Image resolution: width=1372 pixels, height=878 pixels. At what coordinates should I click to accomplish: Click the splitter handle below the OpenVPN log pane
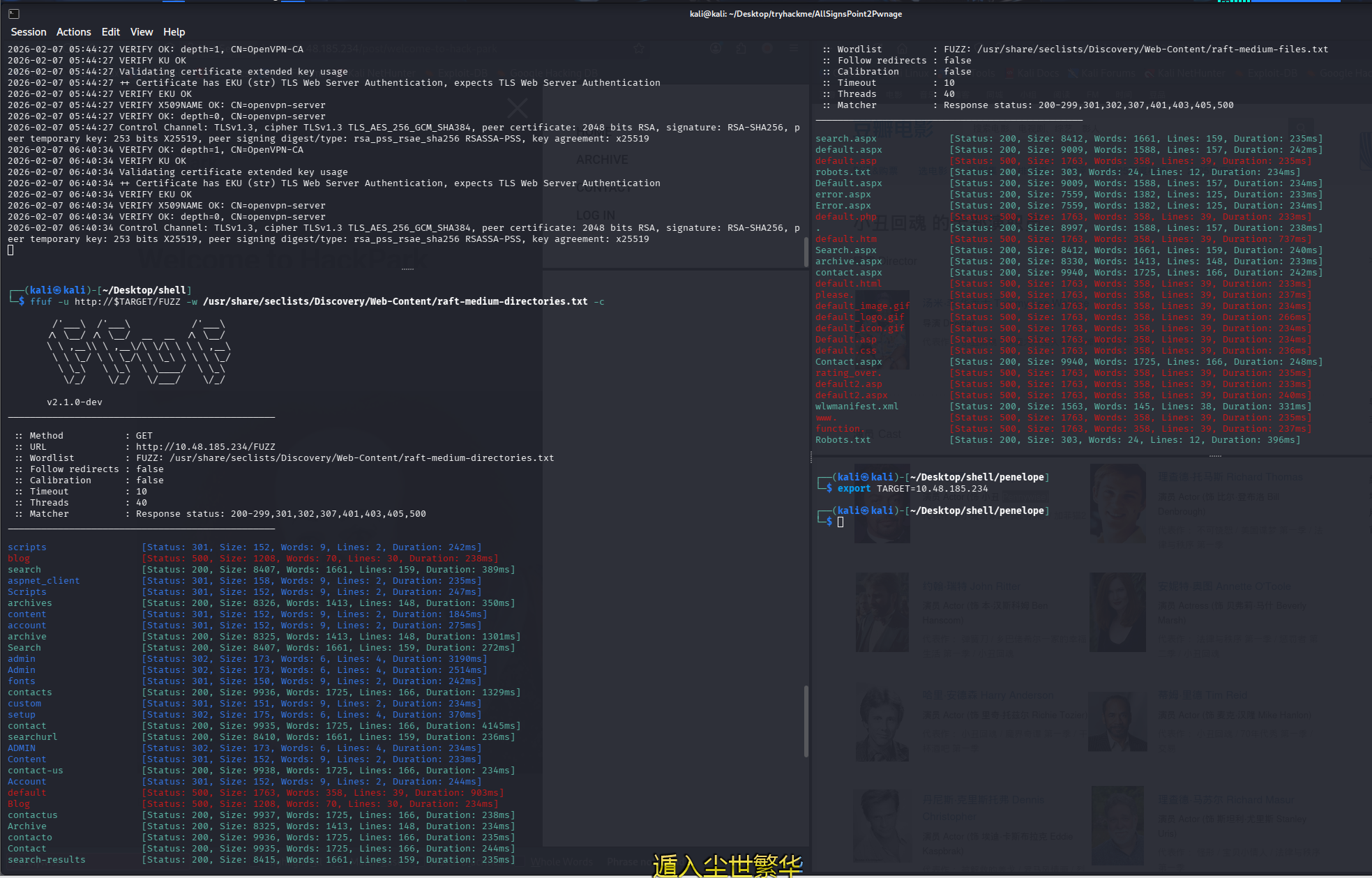pyautogui.click(x=407, y=269)
